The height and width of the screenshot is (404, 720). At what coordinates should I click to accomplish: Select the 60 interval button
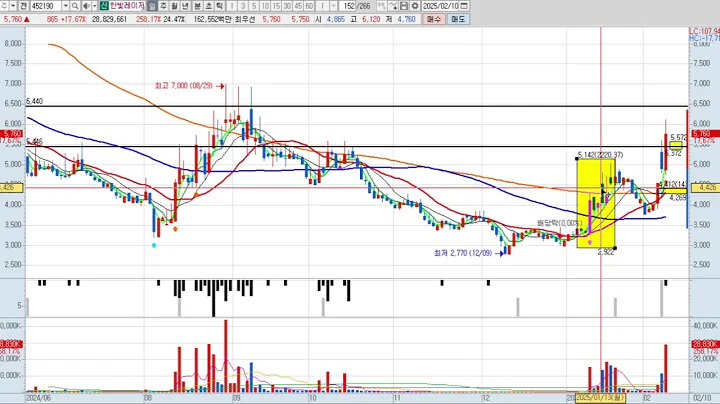coord(309,6)
